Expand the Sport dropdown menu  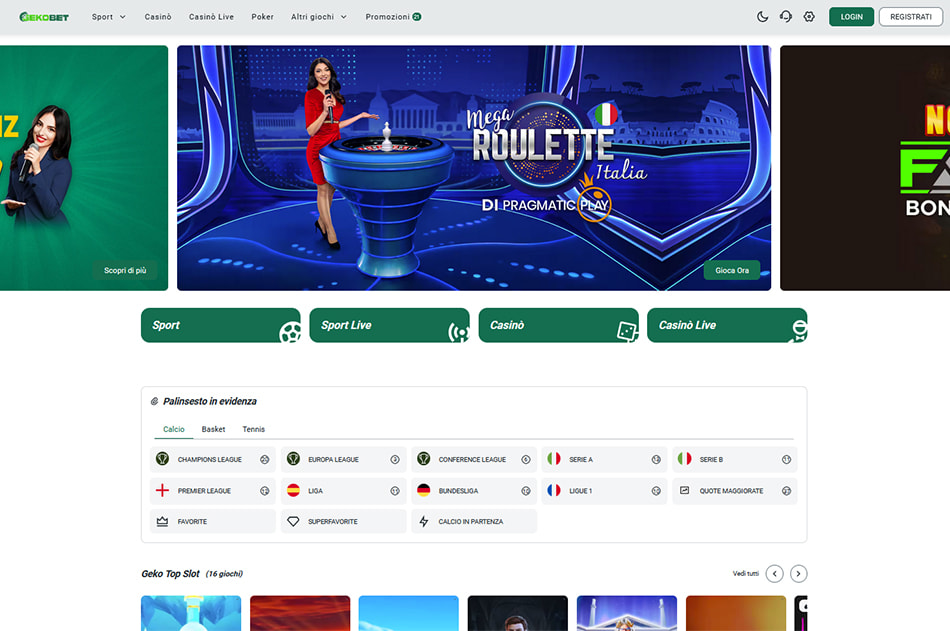[108, 17]
